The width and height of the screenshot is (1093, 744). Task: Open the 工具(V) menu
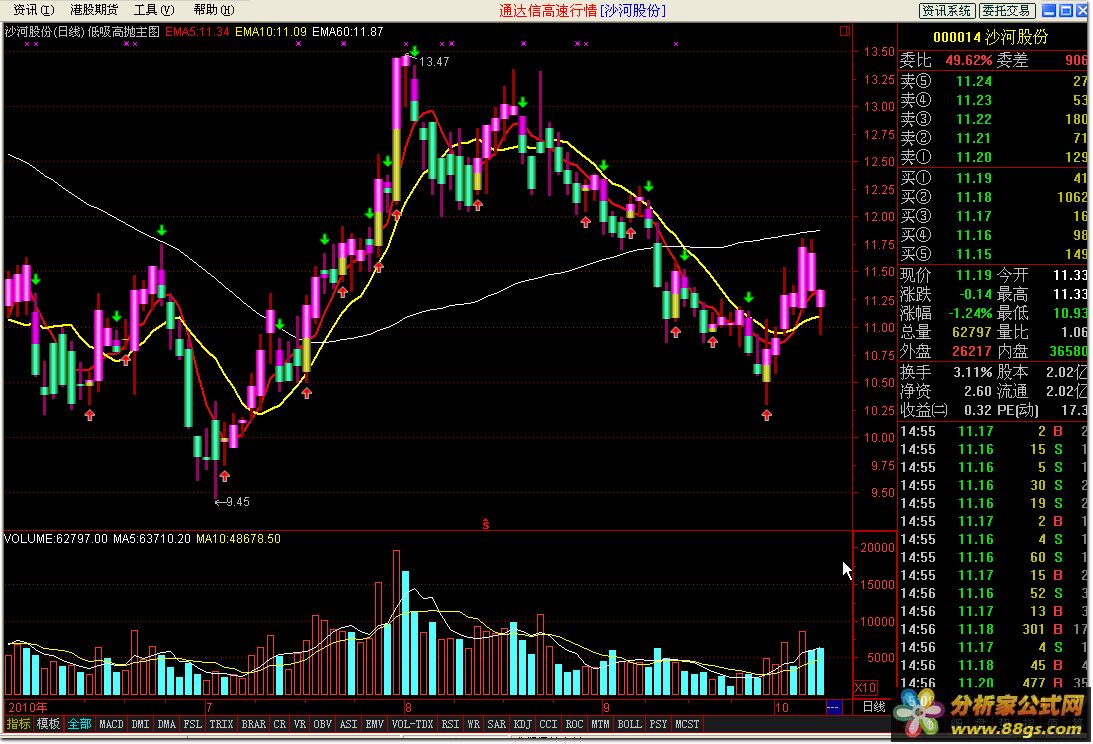click(x=154, y=10)
